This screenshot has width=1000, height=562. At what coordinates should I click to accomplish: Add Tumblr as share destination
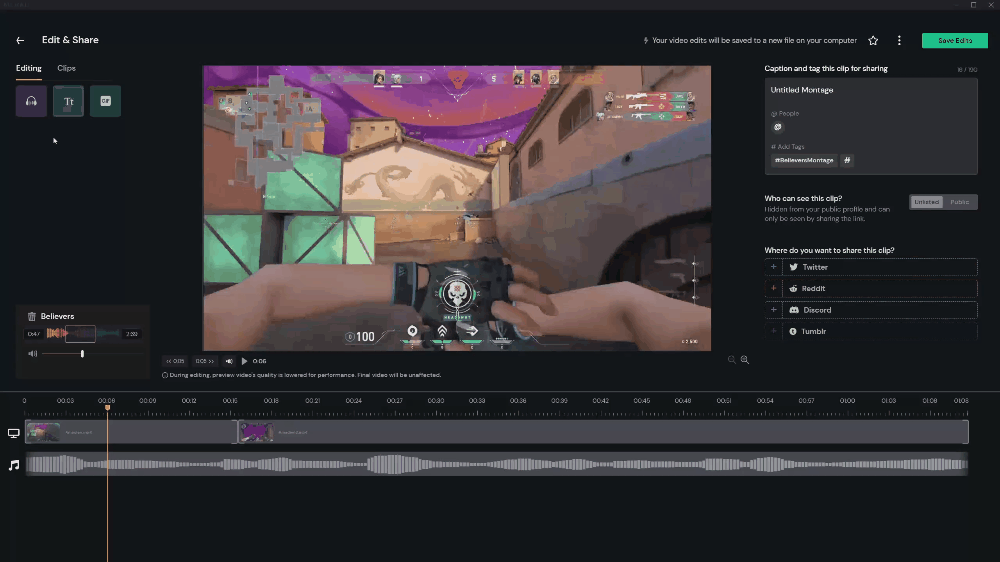tap(774, 332)
